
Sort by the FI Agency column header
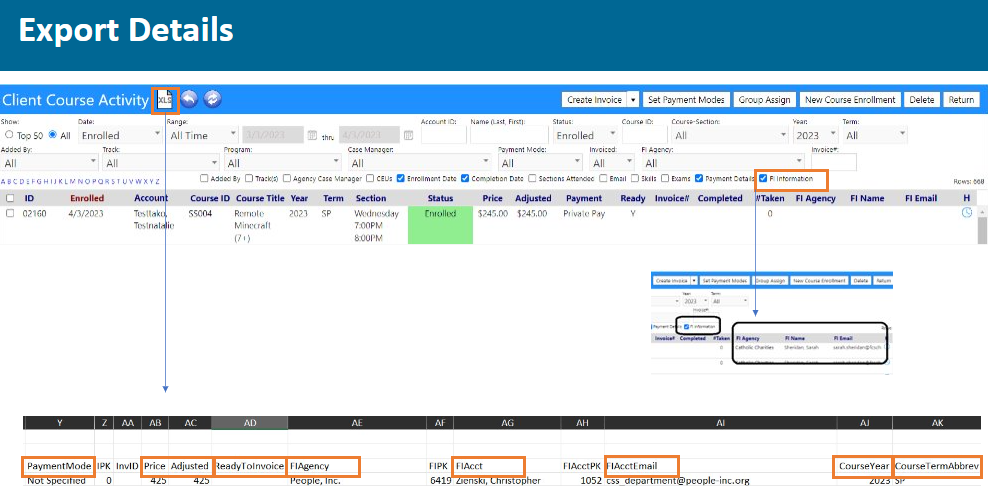point(815,198)
